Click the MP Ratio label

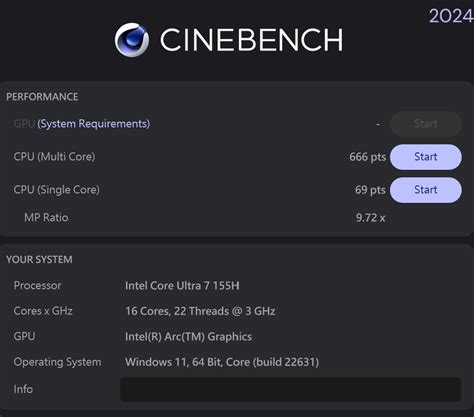46,217
